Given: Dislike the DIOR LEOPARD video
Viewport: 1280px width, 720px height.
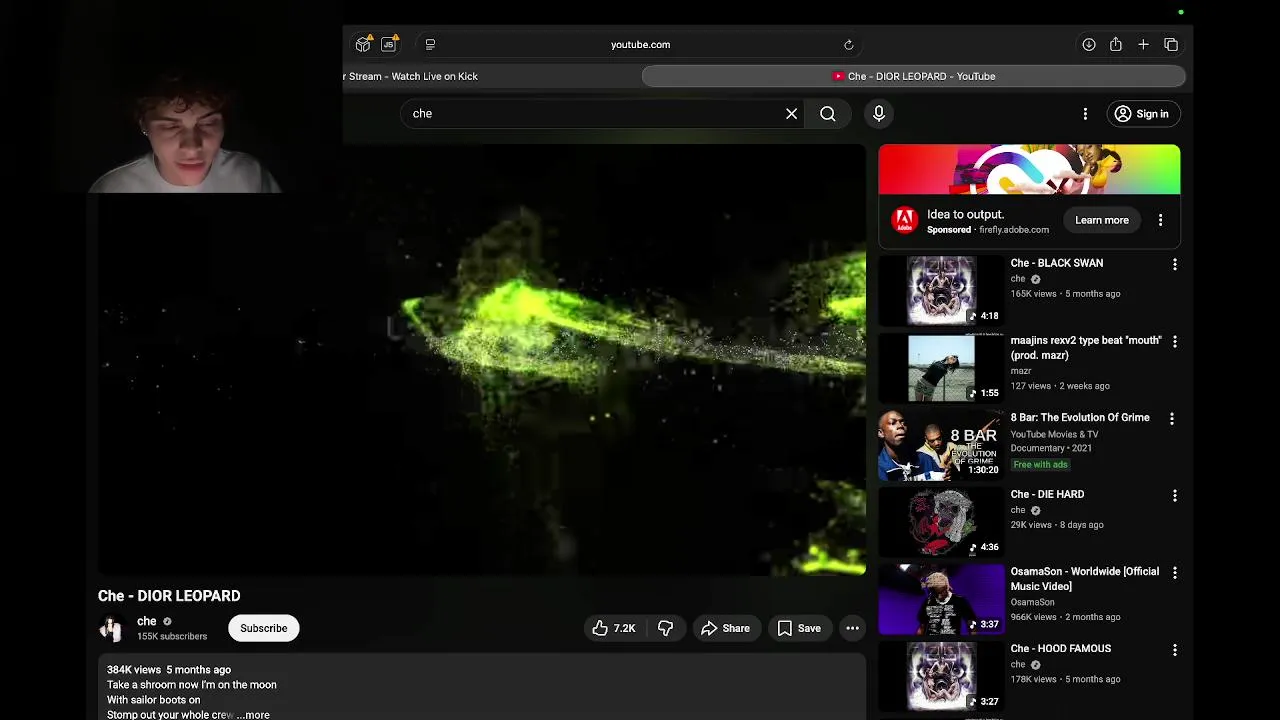Looking at the screenshot, I should 665,628.
